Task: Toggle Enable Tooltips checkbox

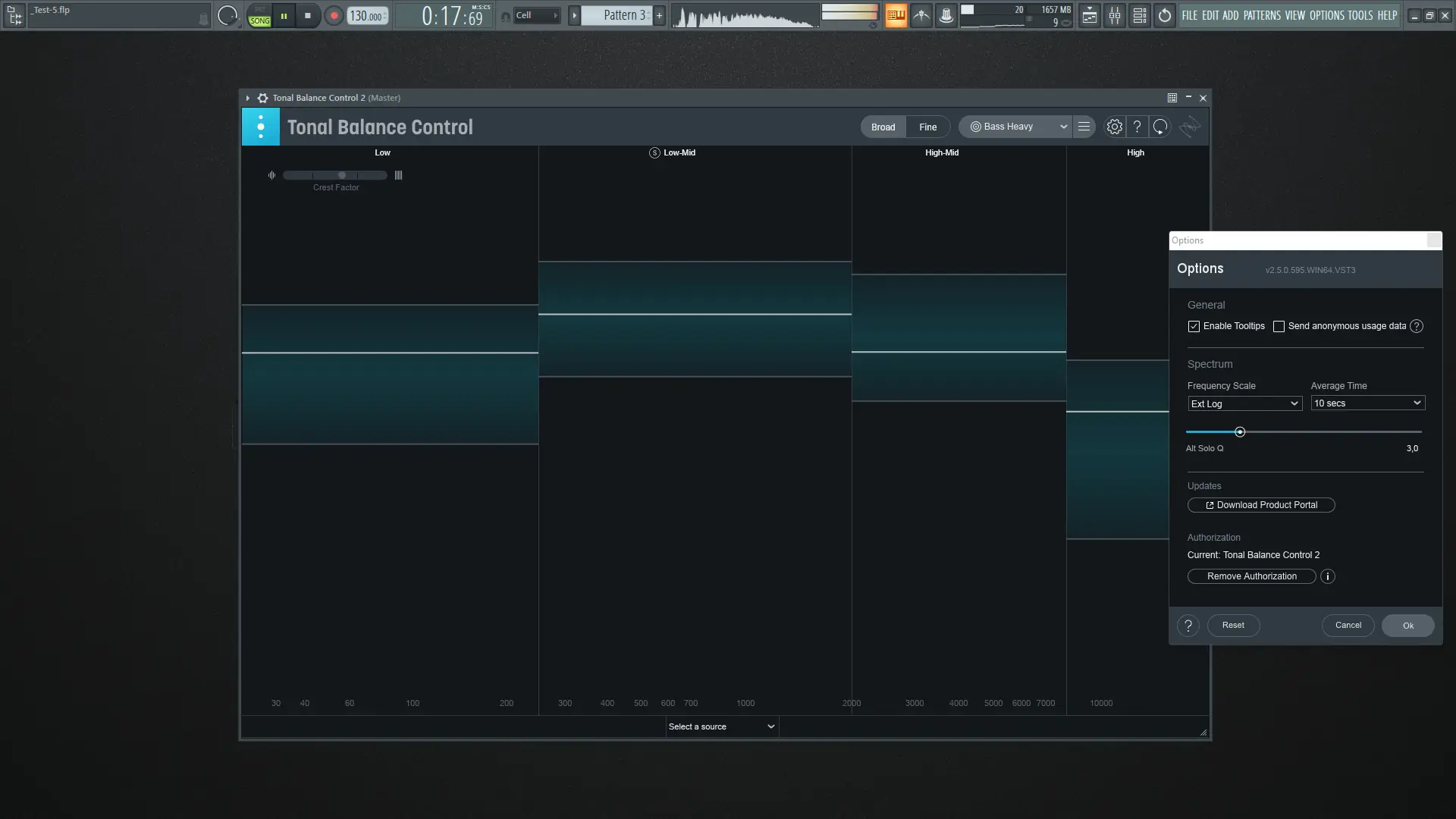Action: click(x=1194, y=326)
